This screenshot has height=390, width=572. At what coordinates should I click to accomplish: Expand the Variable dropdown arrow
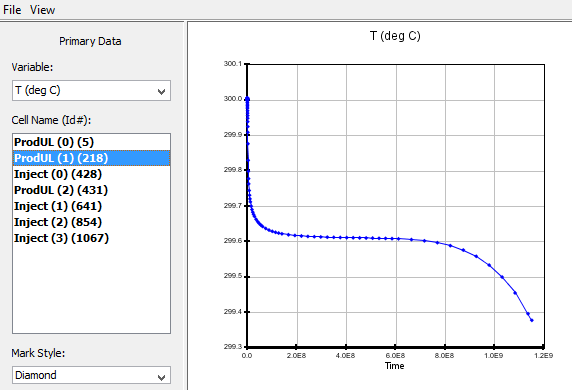[x=161, y=91]
